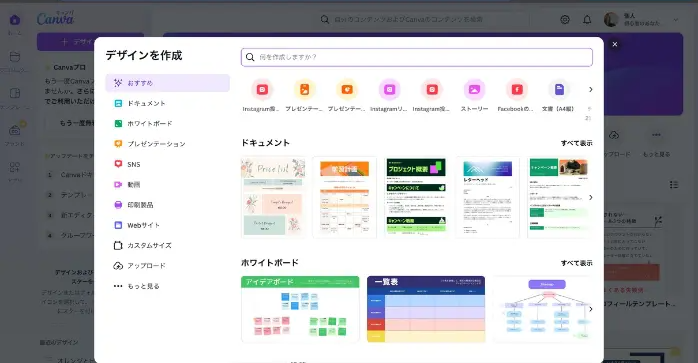Open the 学習計画 orange document template
The height and width of the screenshot is (363, 698).
click(x=345, y=197)
